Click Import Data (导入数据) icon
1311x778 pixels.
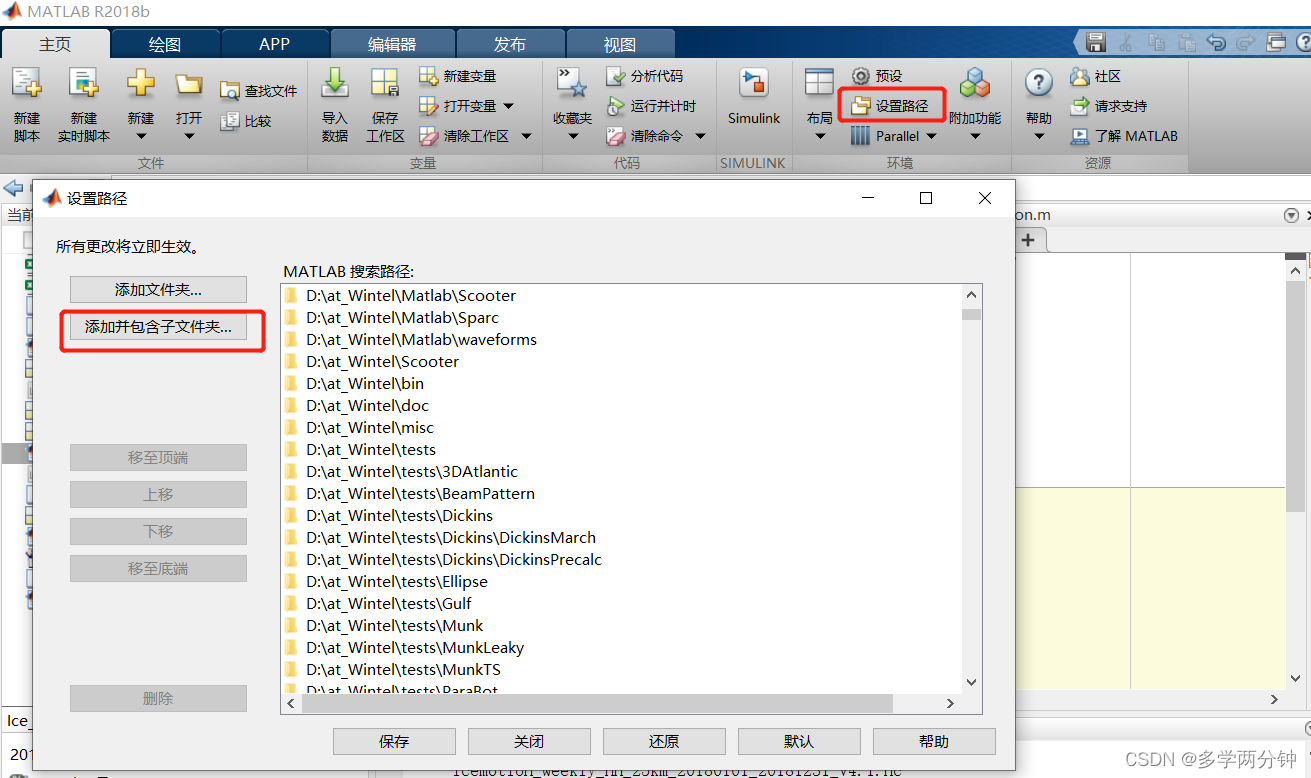335,83
